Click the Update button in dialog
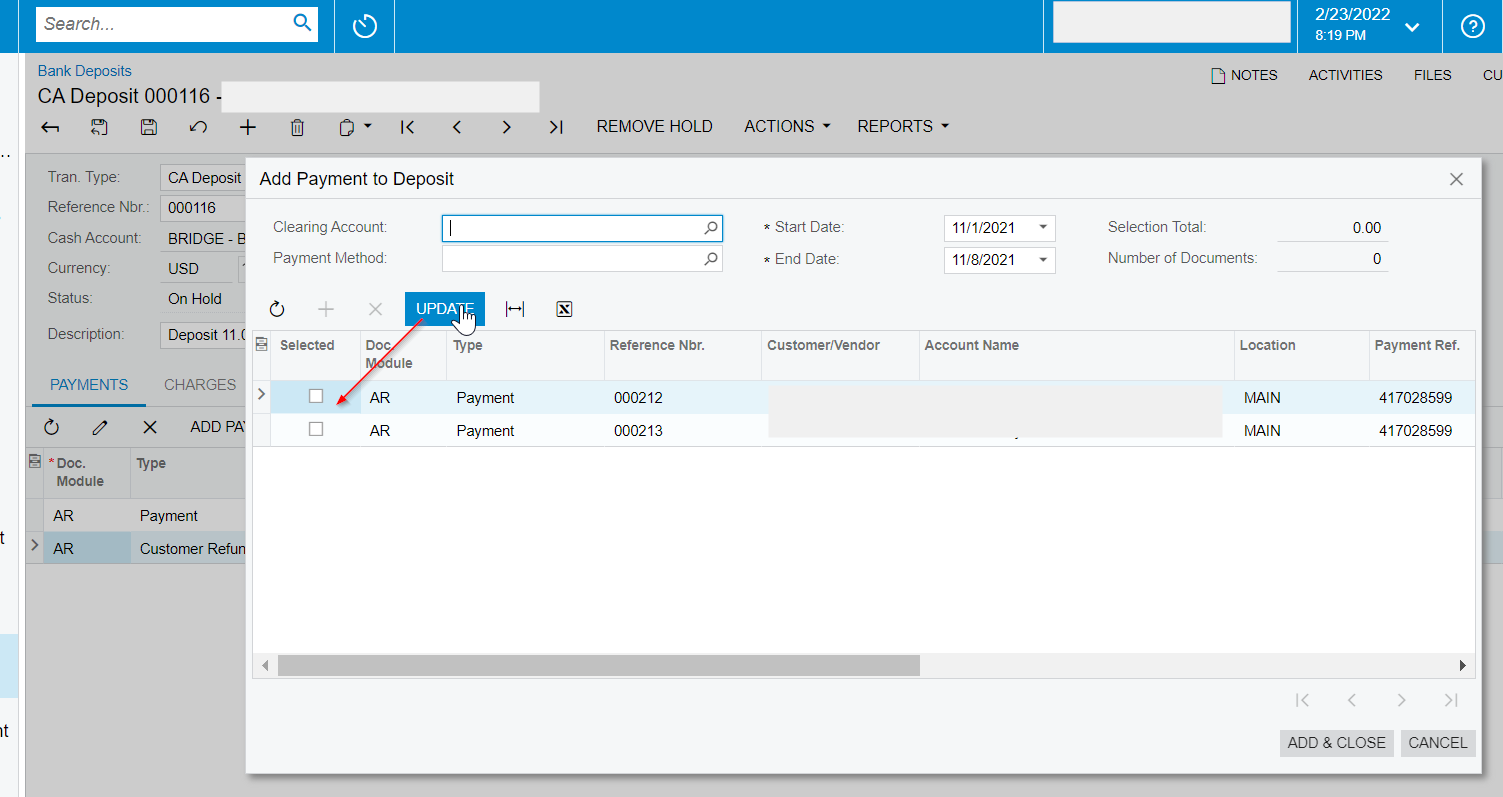 [x=445, y=309]
